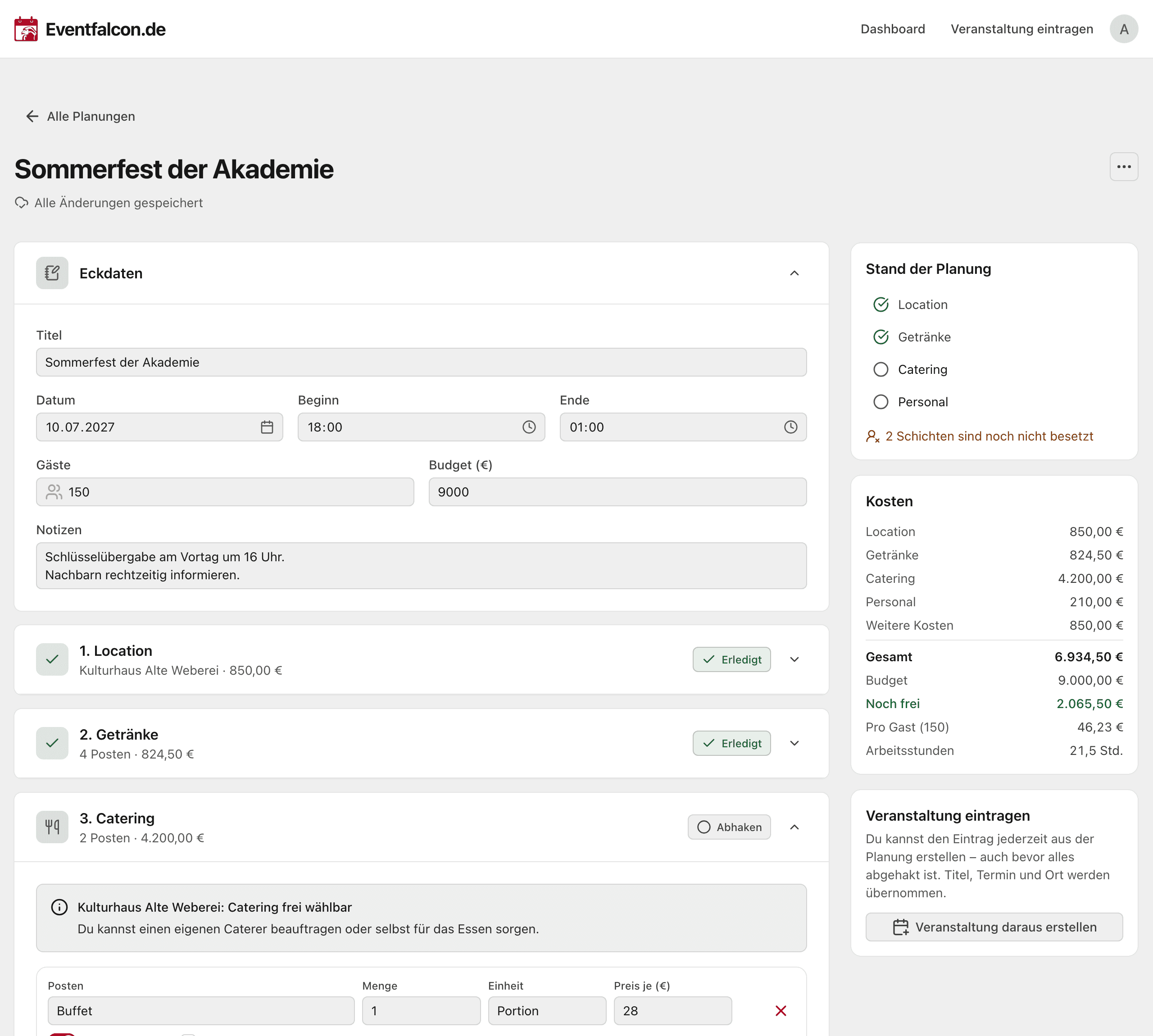The image size is (1153, 1036).
Task: Expand the 2. Getränke section
Action: tap(794, 743)
